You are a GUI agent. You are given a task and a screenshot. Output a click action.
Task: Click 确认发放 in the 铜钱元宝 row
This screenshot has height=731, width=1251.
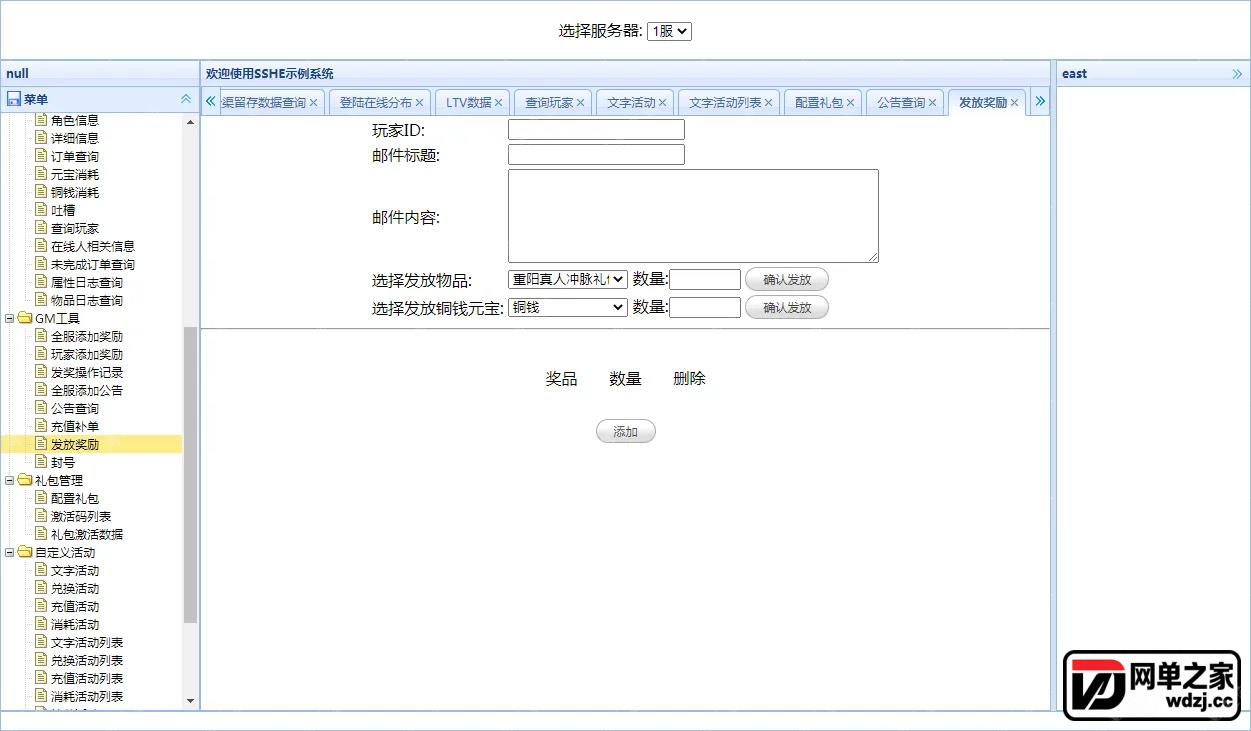787,308
